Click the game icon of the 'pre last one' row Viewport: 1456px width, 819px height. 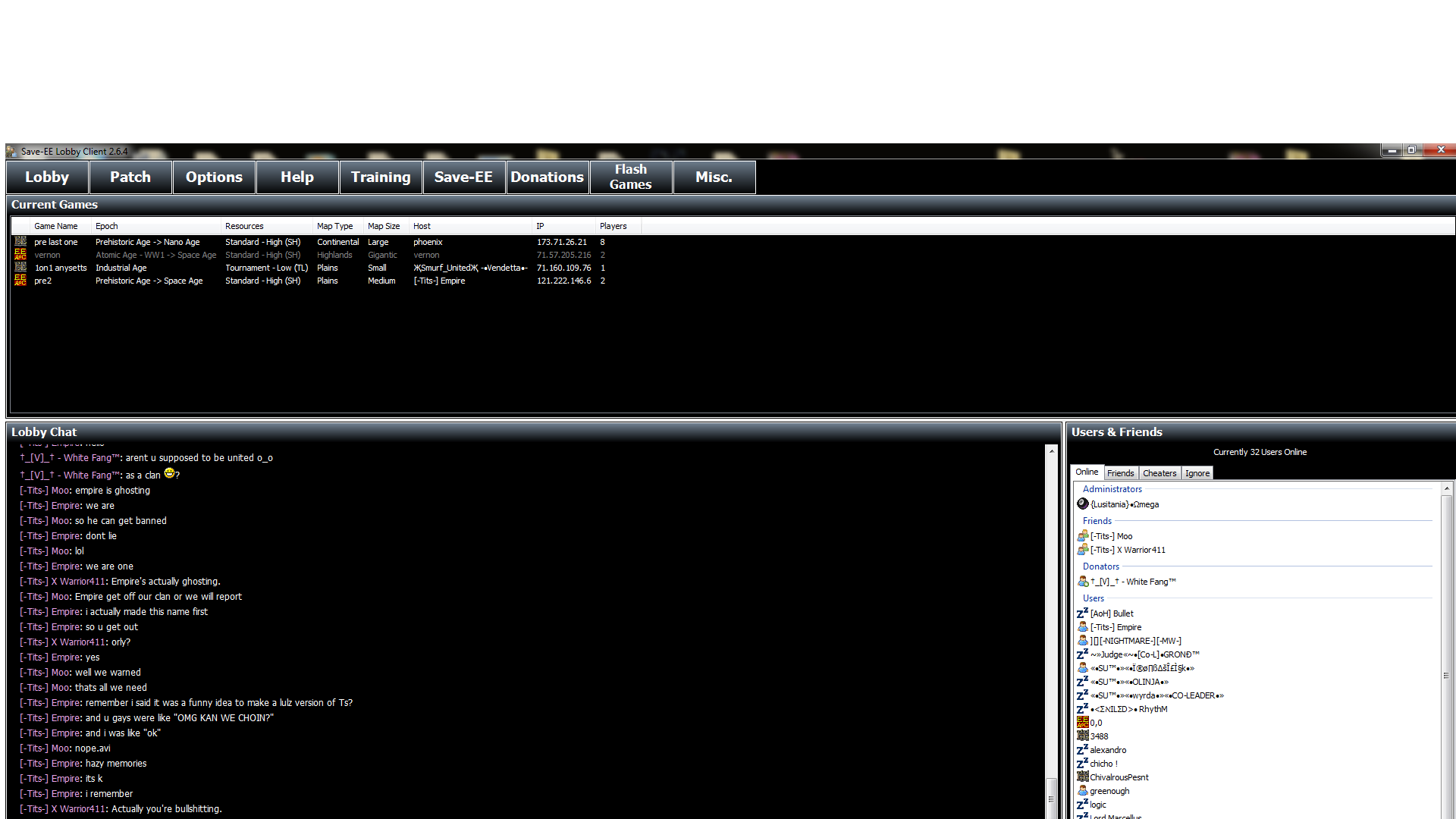[x=20, y=242]
